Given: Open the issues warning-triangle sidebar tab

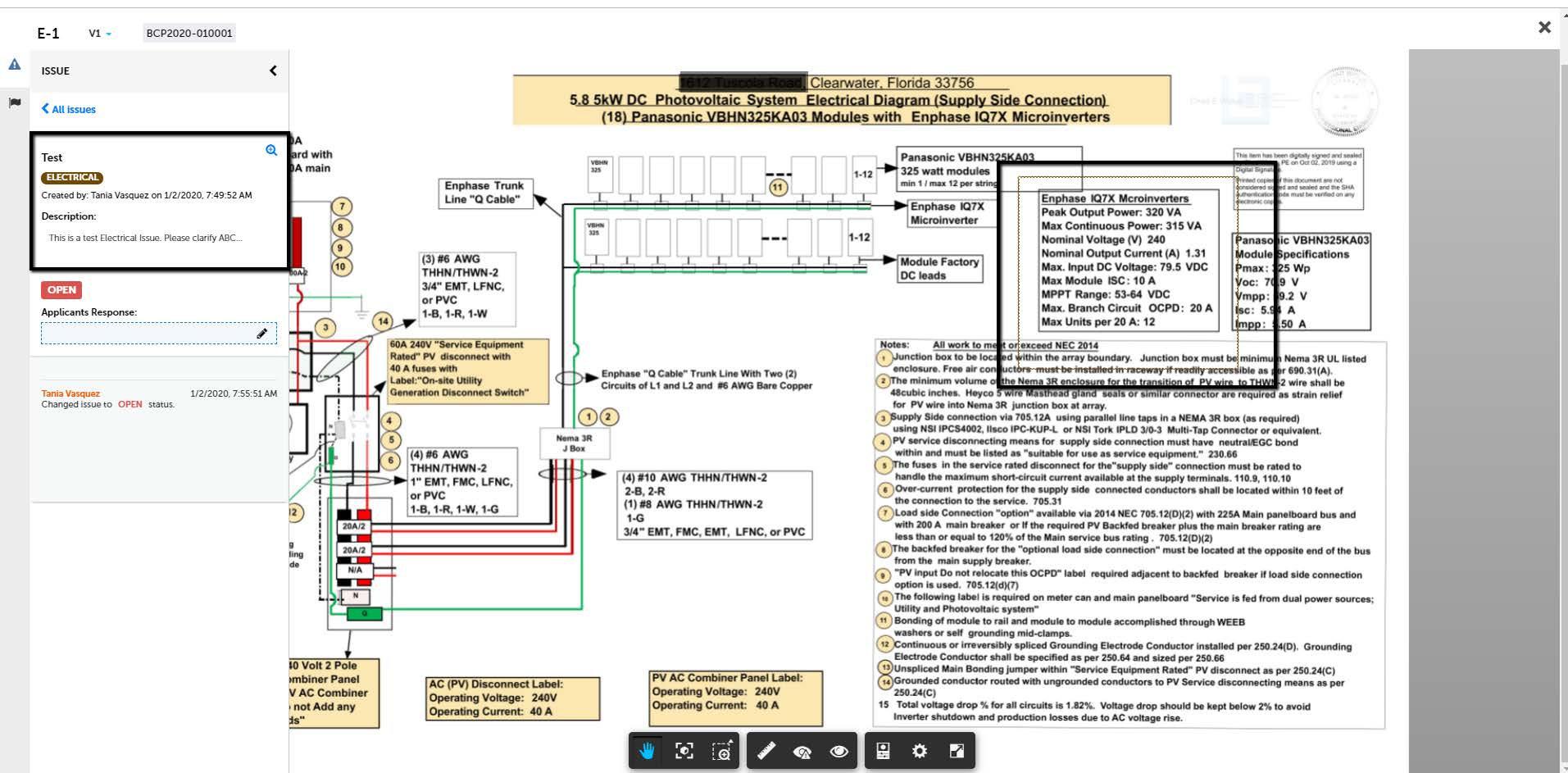Looking at the screenshot, I should tap(14, 65).
